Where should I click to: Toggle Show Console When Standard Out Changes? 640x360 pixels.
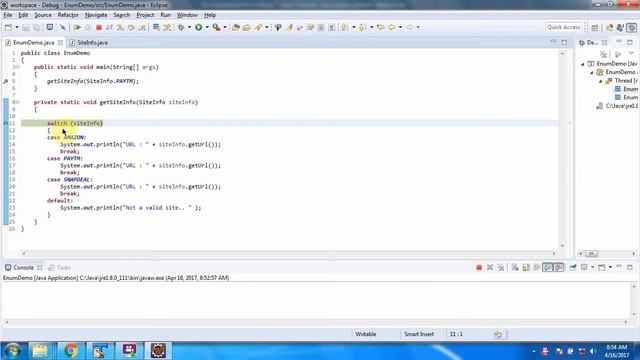click(x=547, y=267)
